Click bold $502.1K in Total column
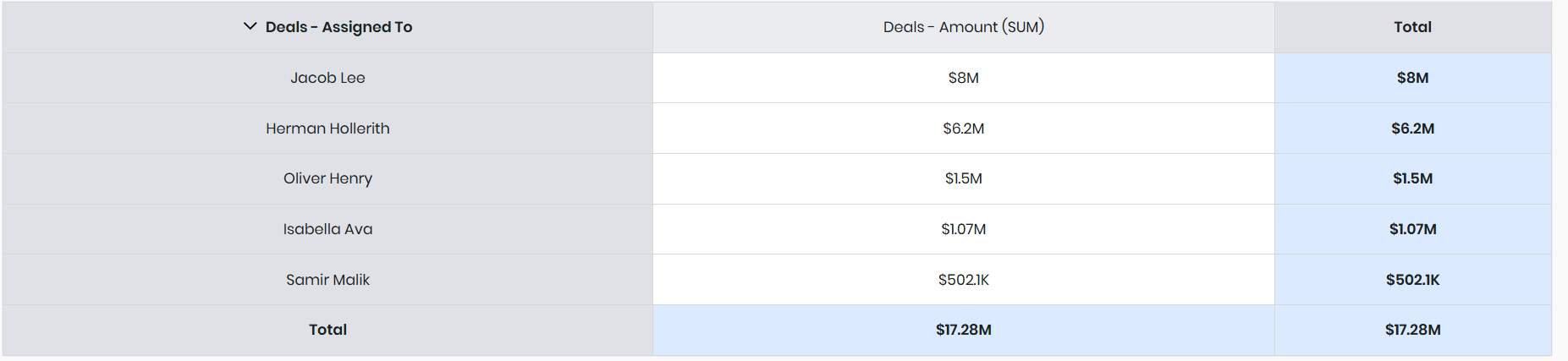Image resolution: width=1568 pixels, height=361 pixels. click(x=1412, y=280)
